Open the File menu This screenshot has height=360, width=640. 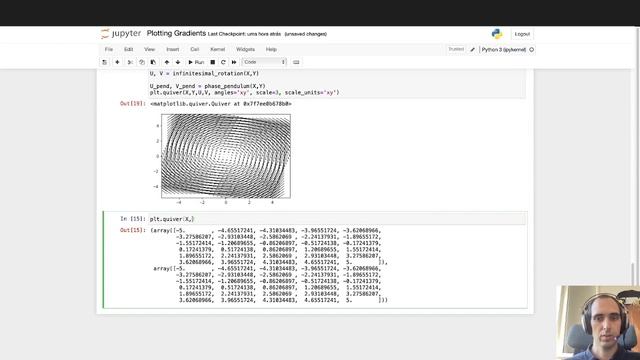109,49
